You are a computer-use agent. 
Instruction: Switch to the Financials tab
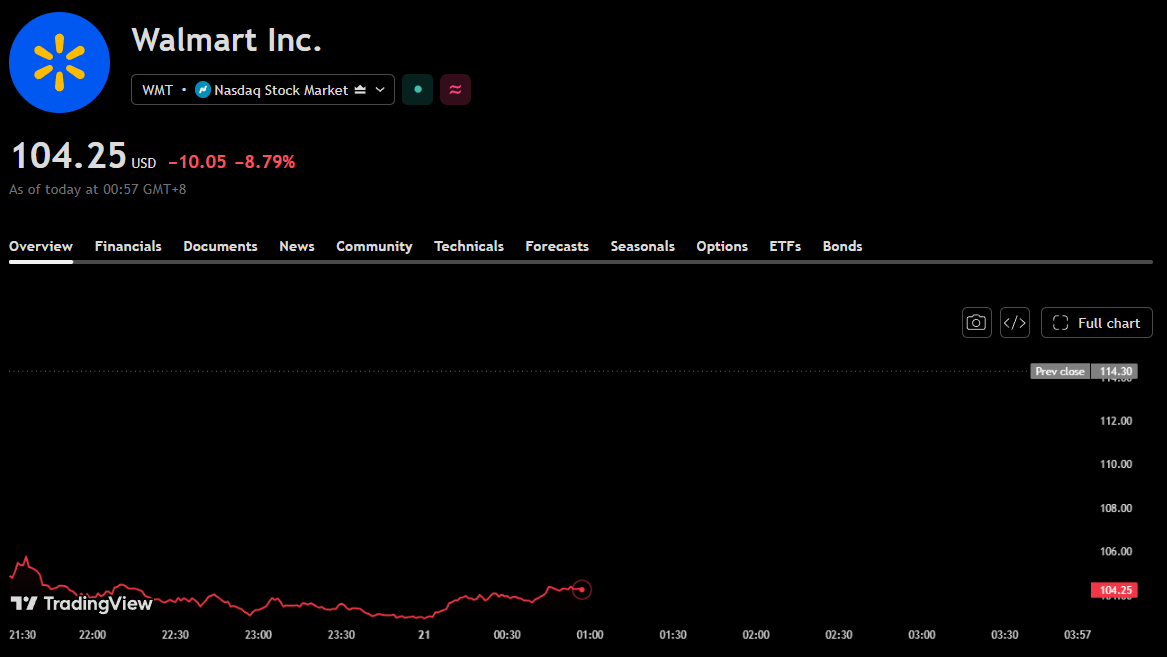tap(128, 246)
